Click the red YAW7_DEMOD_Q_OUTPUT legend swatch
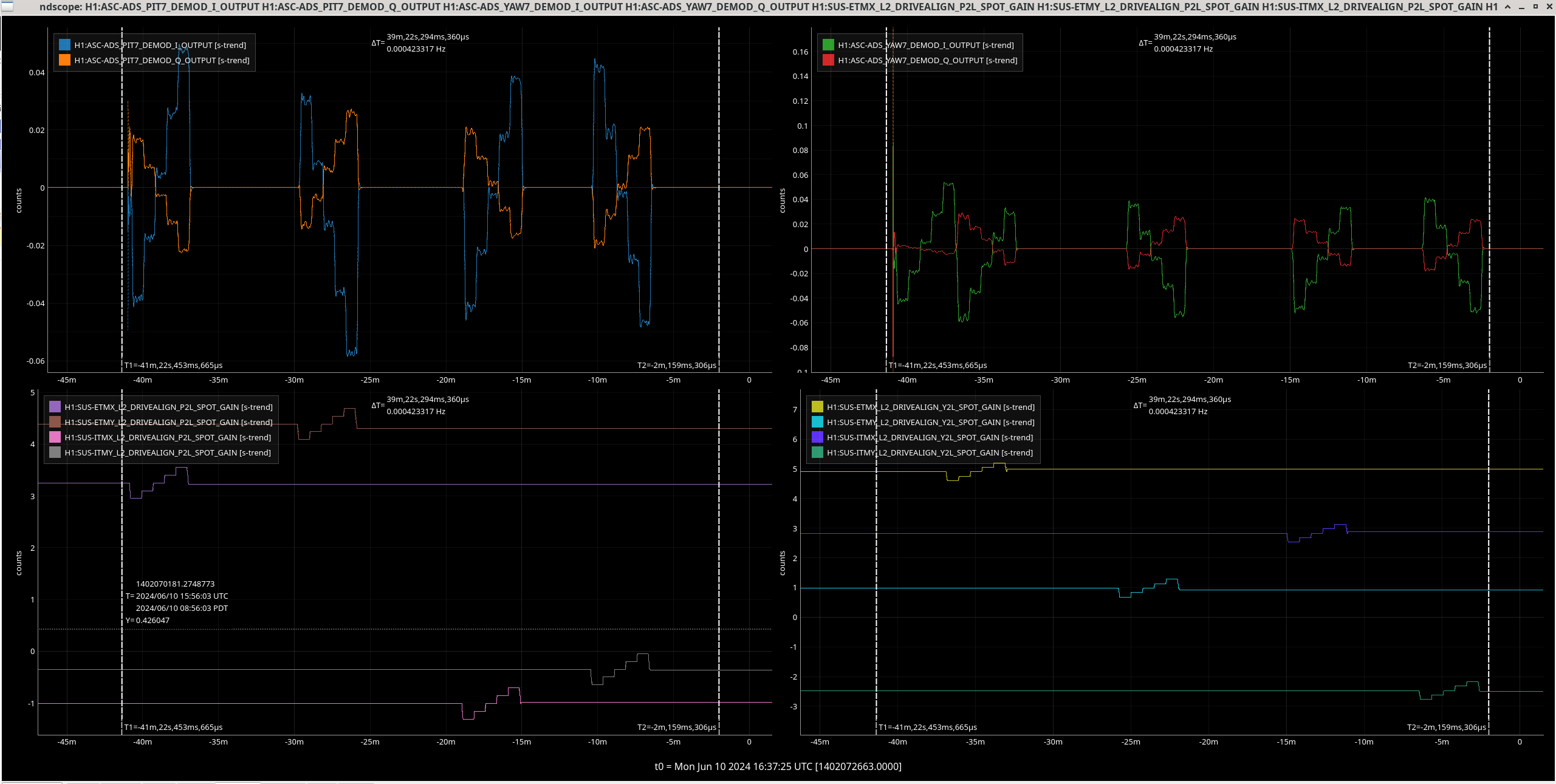This screenshot has height=784, width=1556. [x=828, y=60]
